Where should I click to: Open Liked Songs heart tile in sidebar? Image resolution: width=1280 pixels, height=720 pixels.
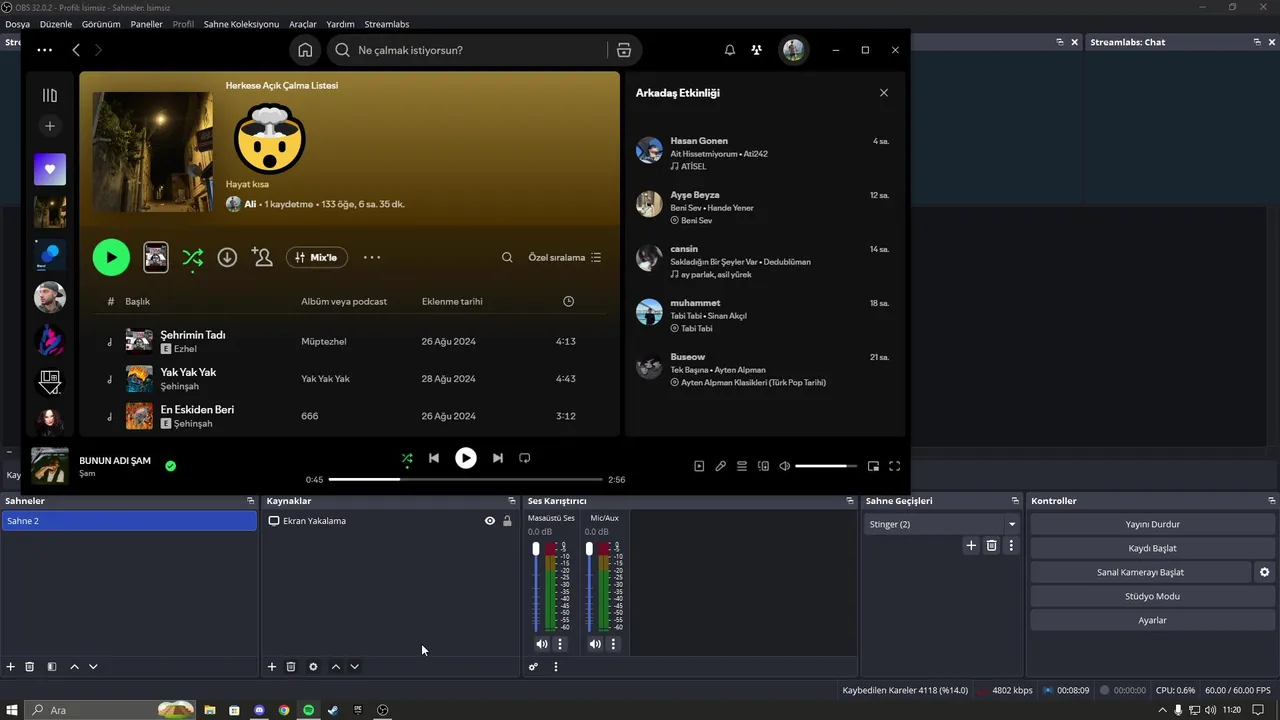(50, 169)
